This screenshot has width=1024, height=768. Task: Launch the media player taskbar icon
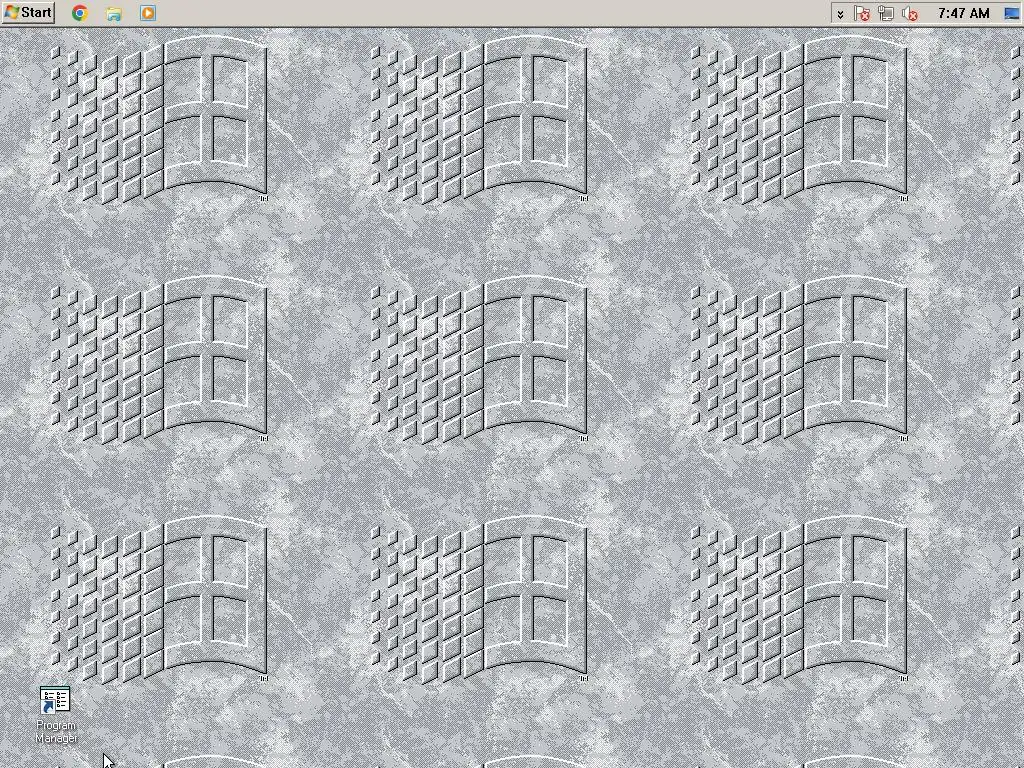point(148,13)
